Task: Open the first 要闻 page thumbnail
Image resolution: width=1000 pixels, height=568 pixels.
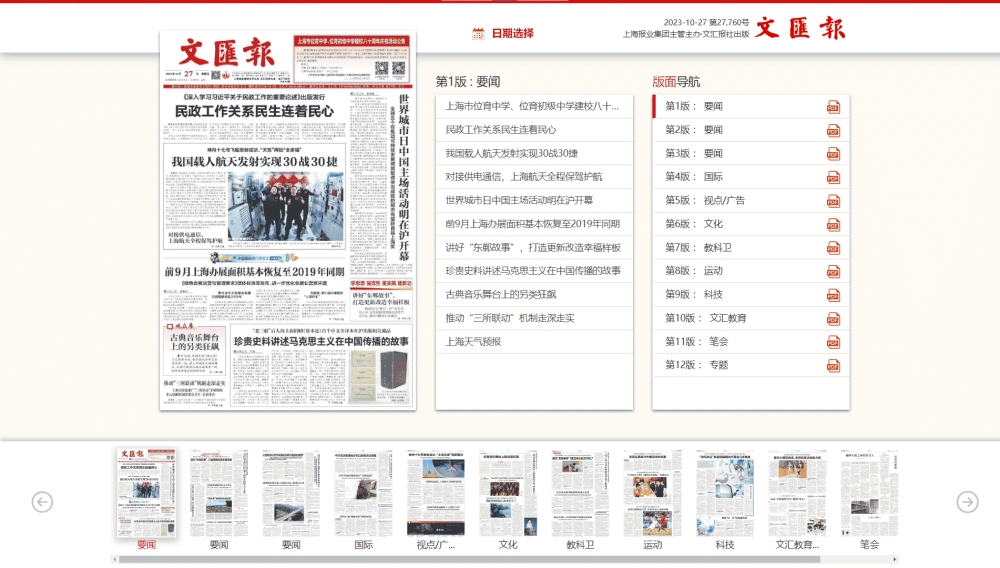Action: (146, 492)
